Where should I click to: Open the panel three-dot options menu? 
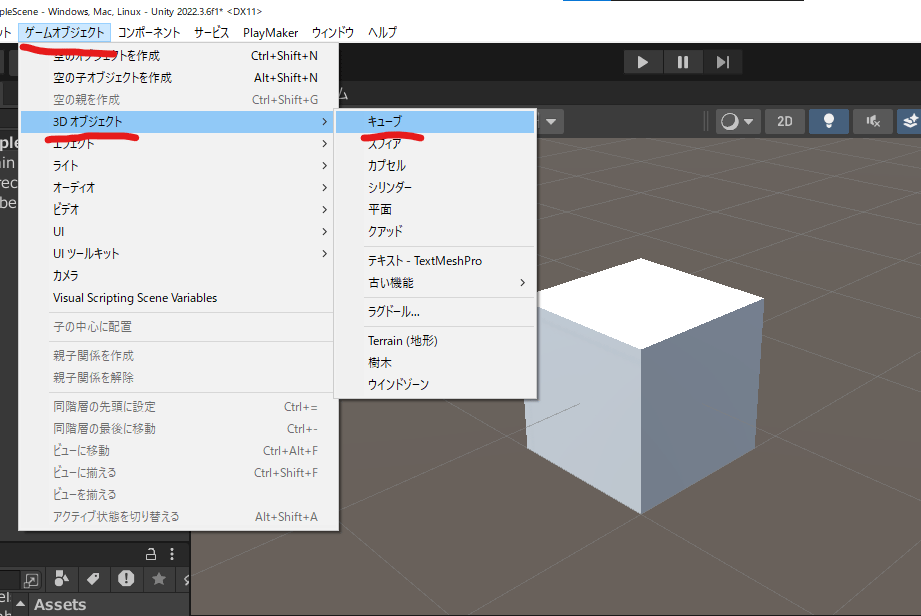pos(172,554)
